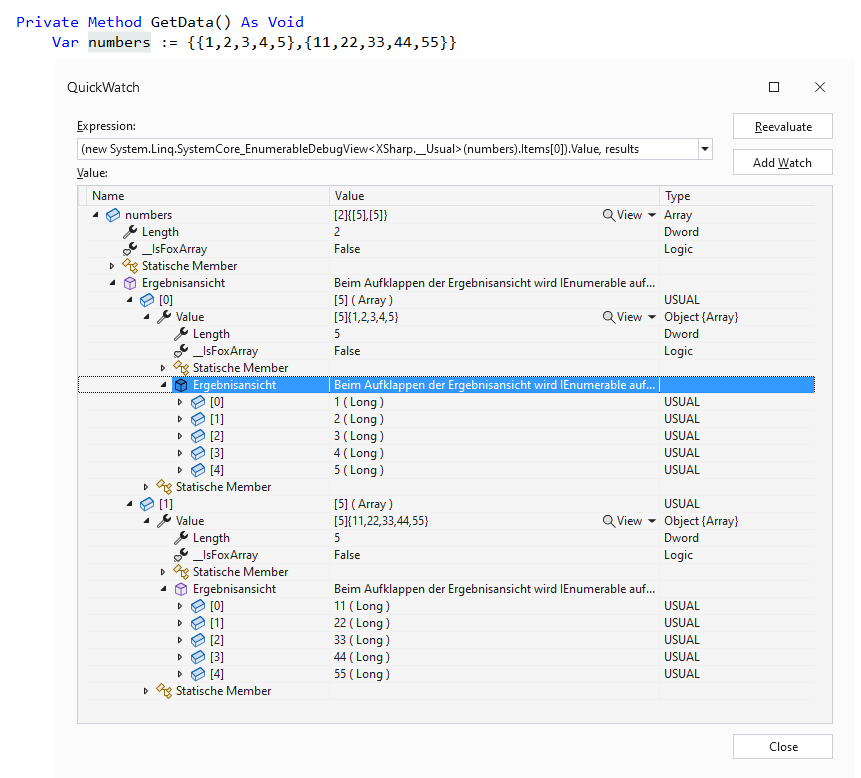Click the purple cube icon of first Ergebnisansicht
The height and width of the screenshot is (778, 861).
click(130, 283)
